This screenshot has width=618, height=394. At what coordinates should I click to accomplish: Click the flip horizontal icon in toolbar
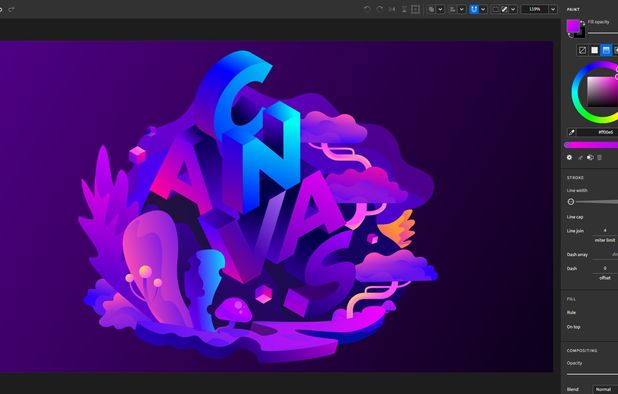(x=392, y=9)
